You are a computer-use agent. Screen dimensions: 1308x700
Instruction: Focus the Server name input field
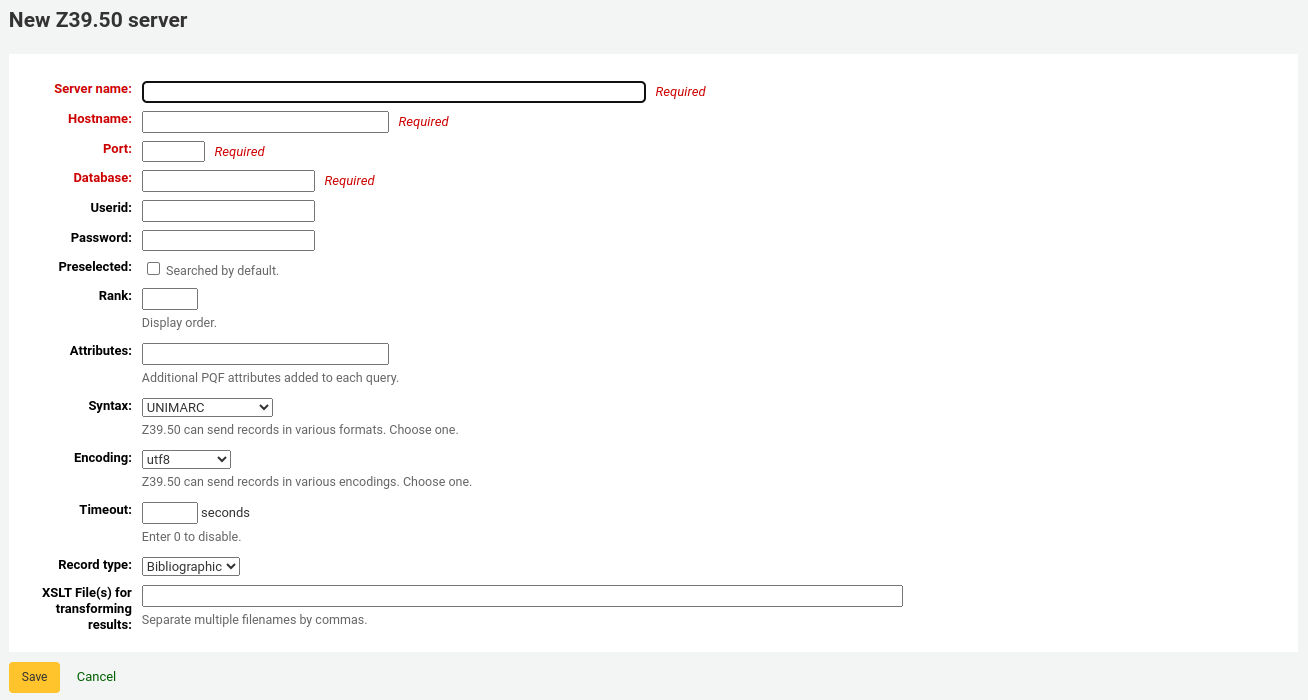[x=394, y=92]
